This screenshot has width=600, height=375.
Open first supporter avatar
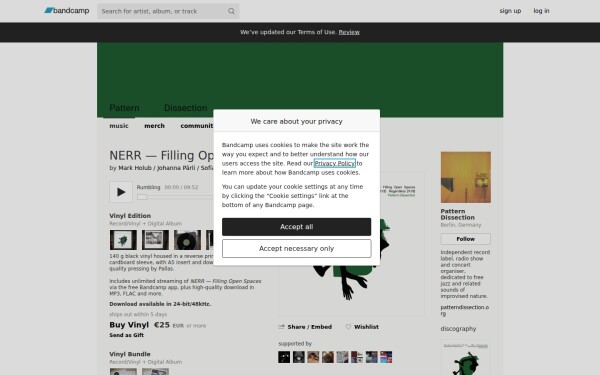284,357
